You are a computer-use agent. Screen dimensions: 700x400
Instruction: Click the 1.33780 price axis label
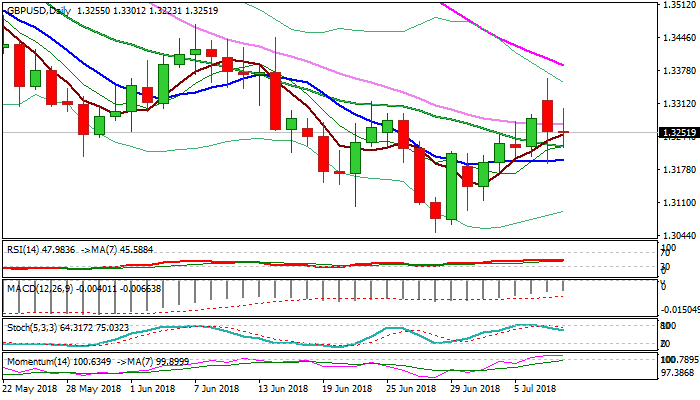[x=679, y=71]
